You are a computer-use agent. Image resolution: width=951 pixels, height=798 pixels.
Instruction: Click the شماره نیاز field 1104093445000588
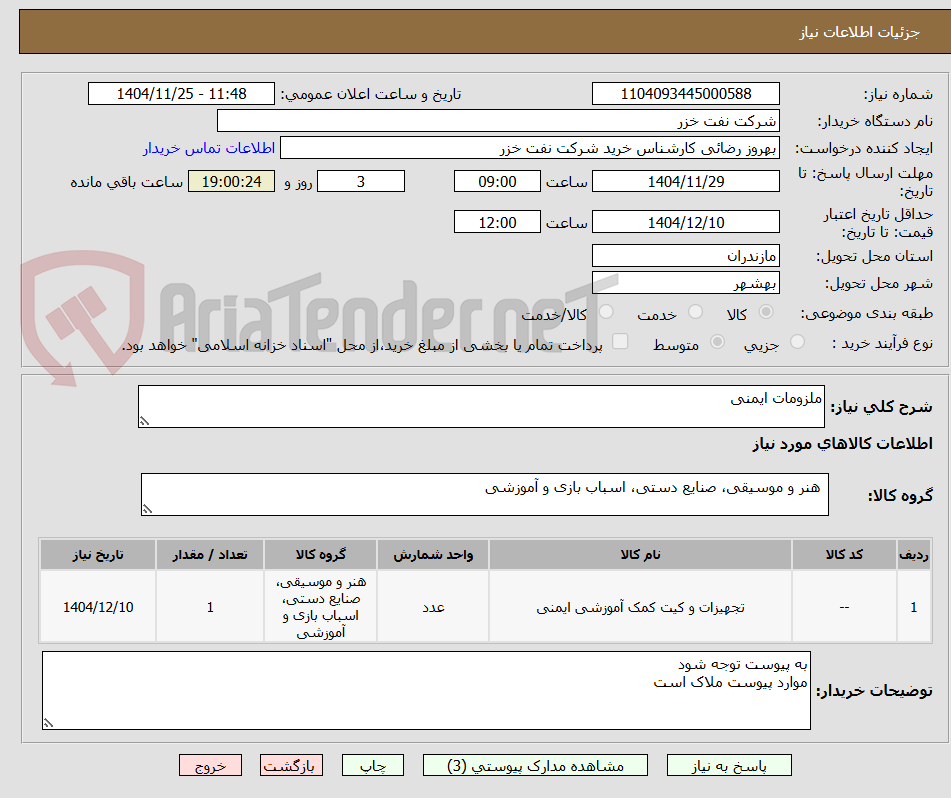[685, 94]
